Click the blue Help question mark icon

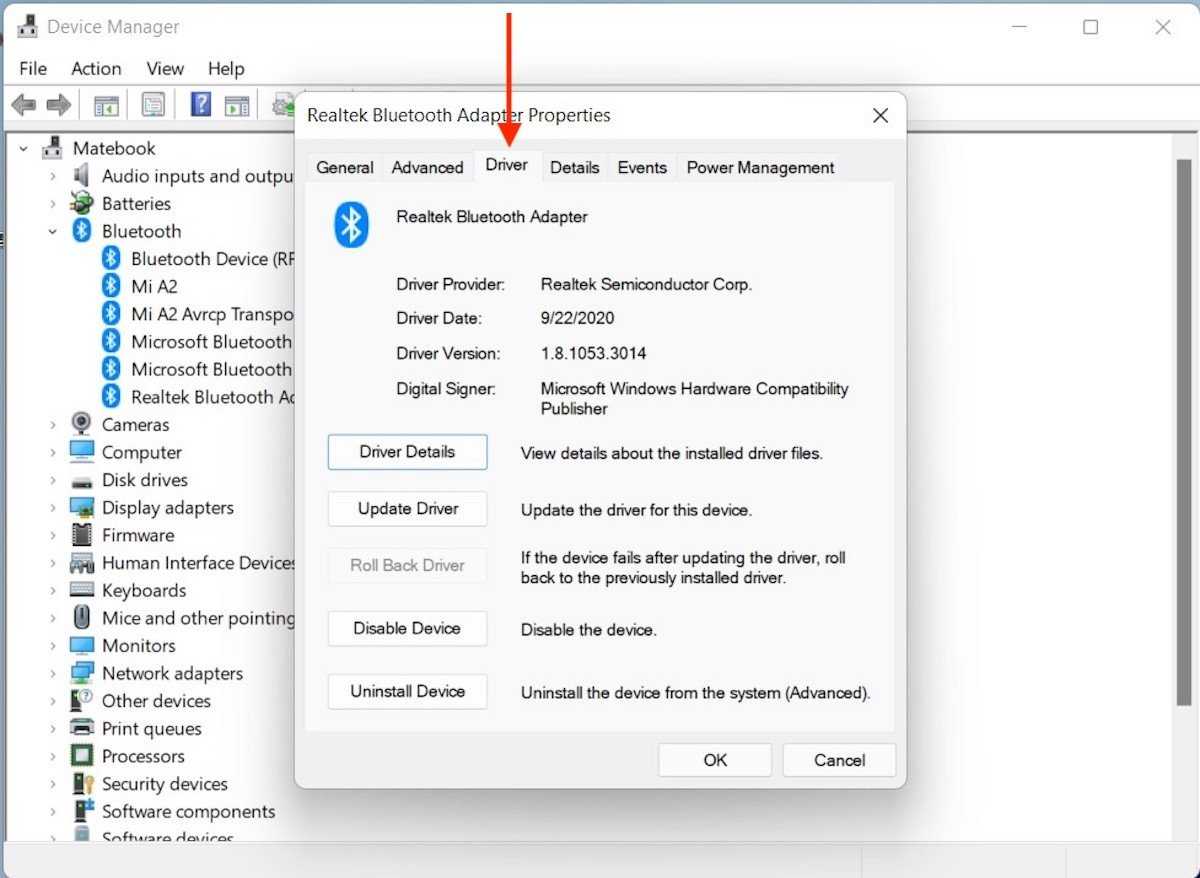(201, 105)
